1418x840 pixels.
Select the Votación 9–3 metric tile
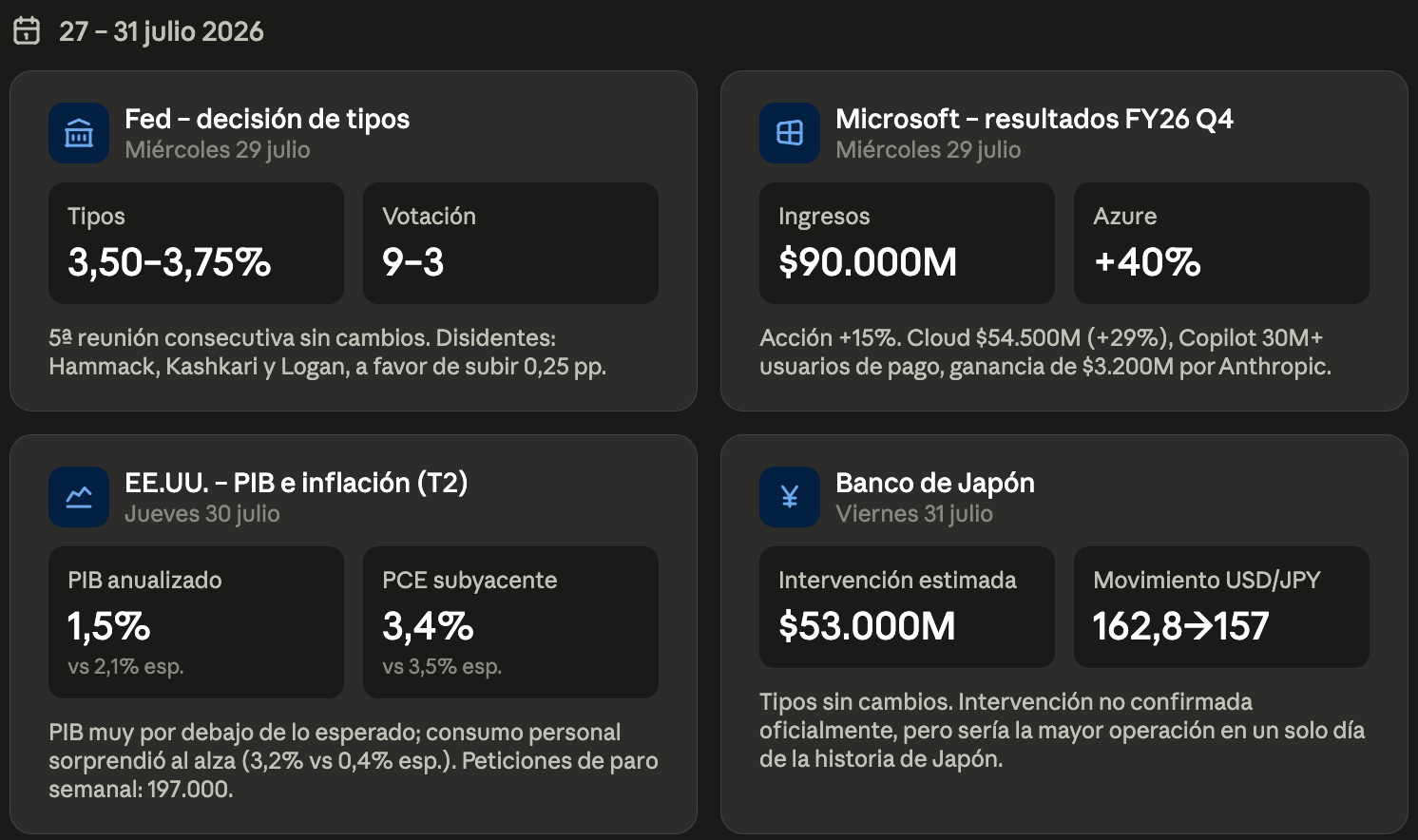[510, 243]
